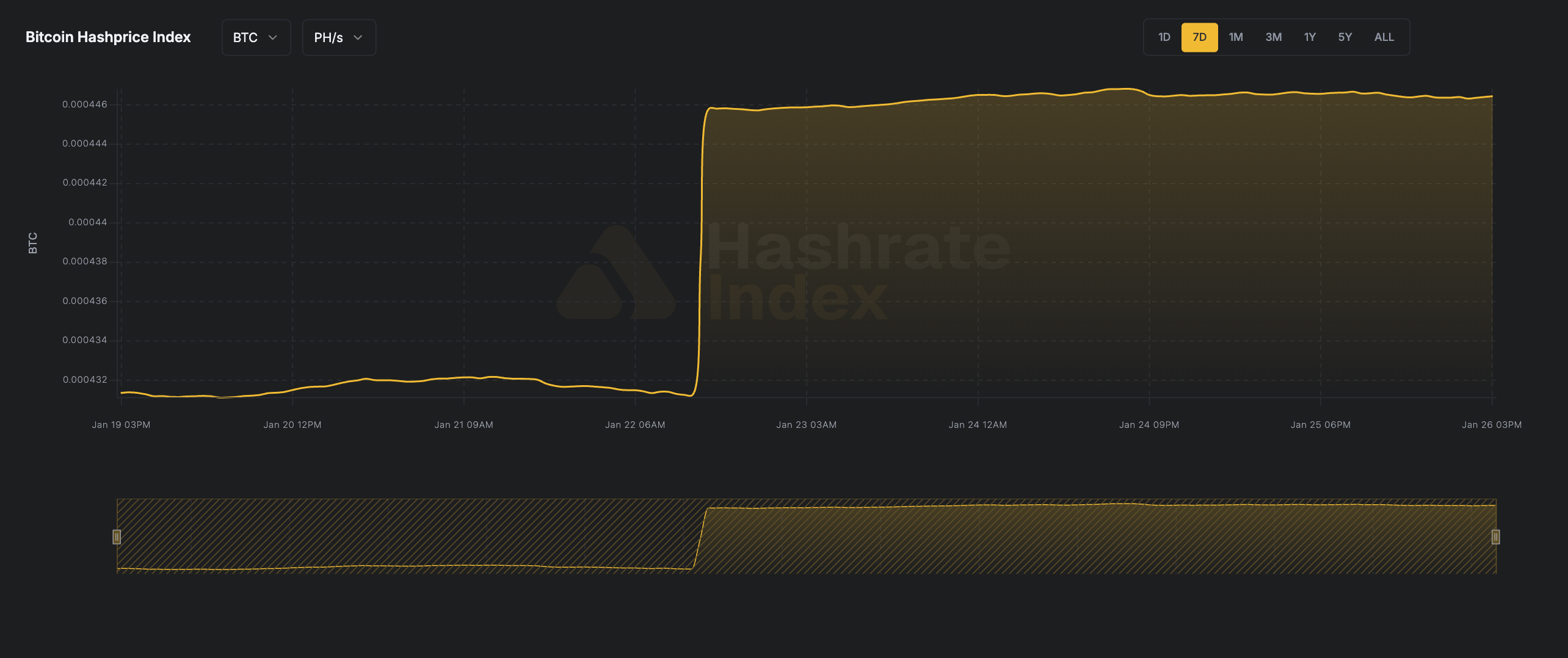1568x658 pixels.
Task: Click the Bitcoin Hashprice Index title
Action: [107, 37]
